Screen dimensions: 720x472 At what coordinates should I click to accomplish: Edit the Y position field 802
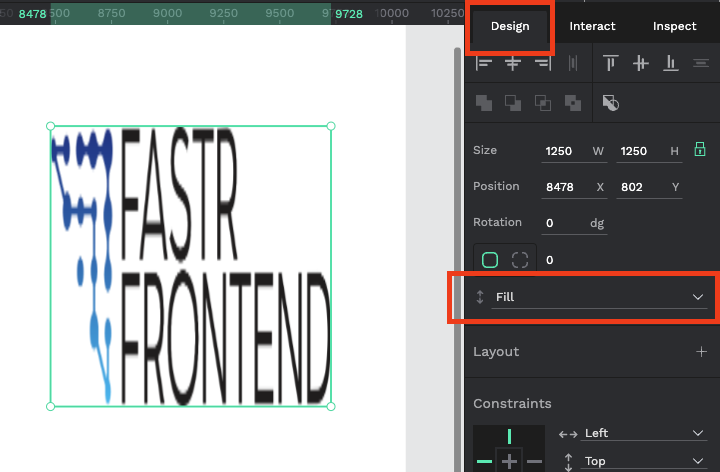(x=649, y=187)
